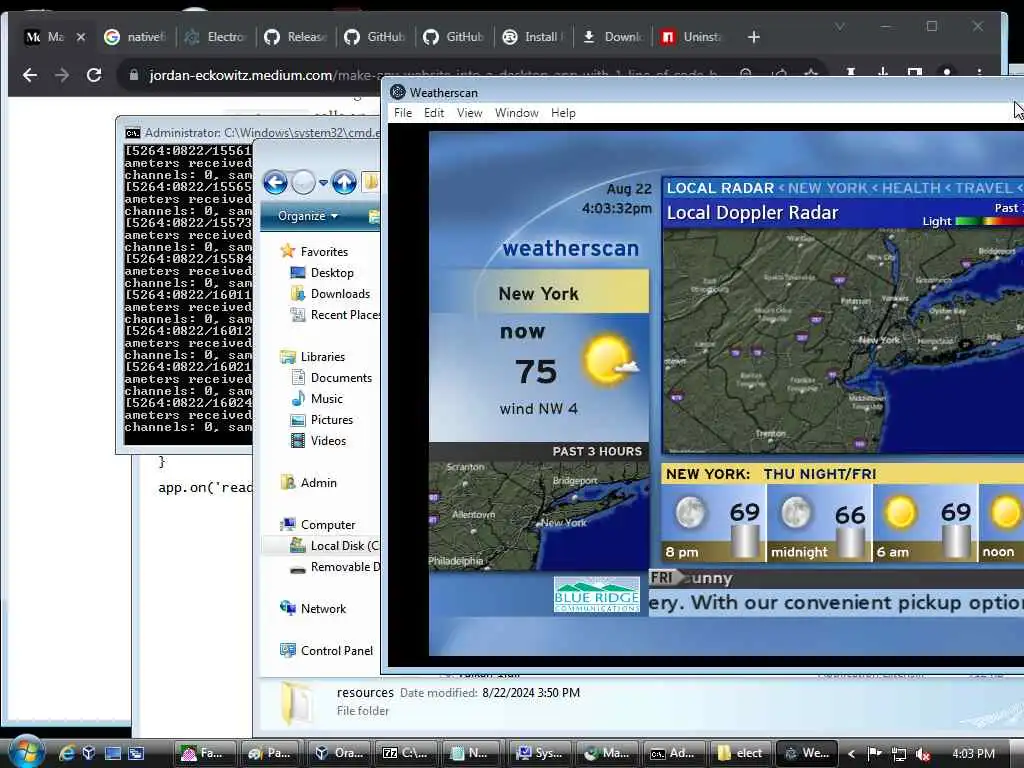This screenshot has width=1024, height=768.
Task: Click the Action Center flag tray icon
Action: pos(874,754)
